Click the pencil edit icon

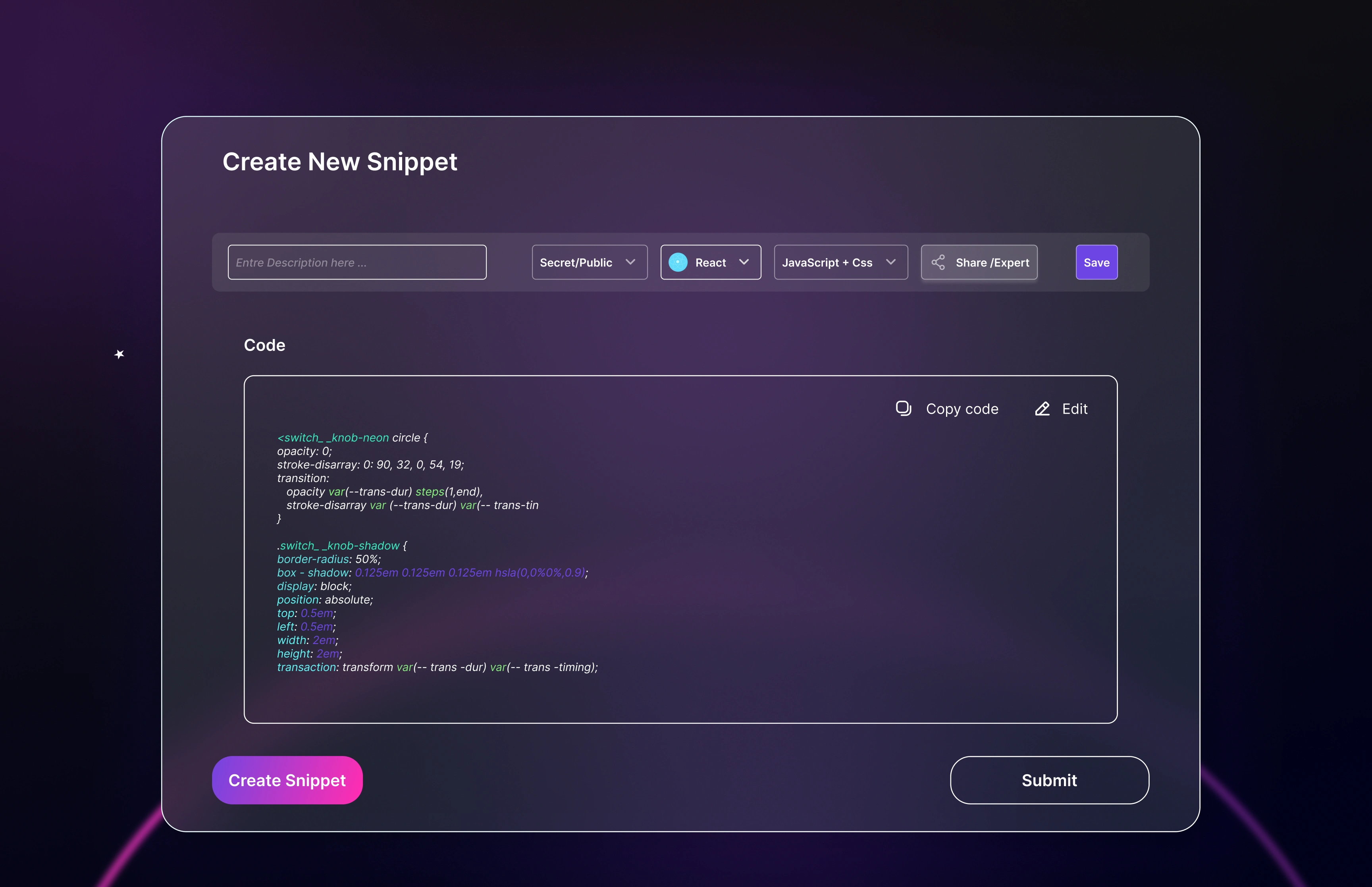tap(1042, 409)
